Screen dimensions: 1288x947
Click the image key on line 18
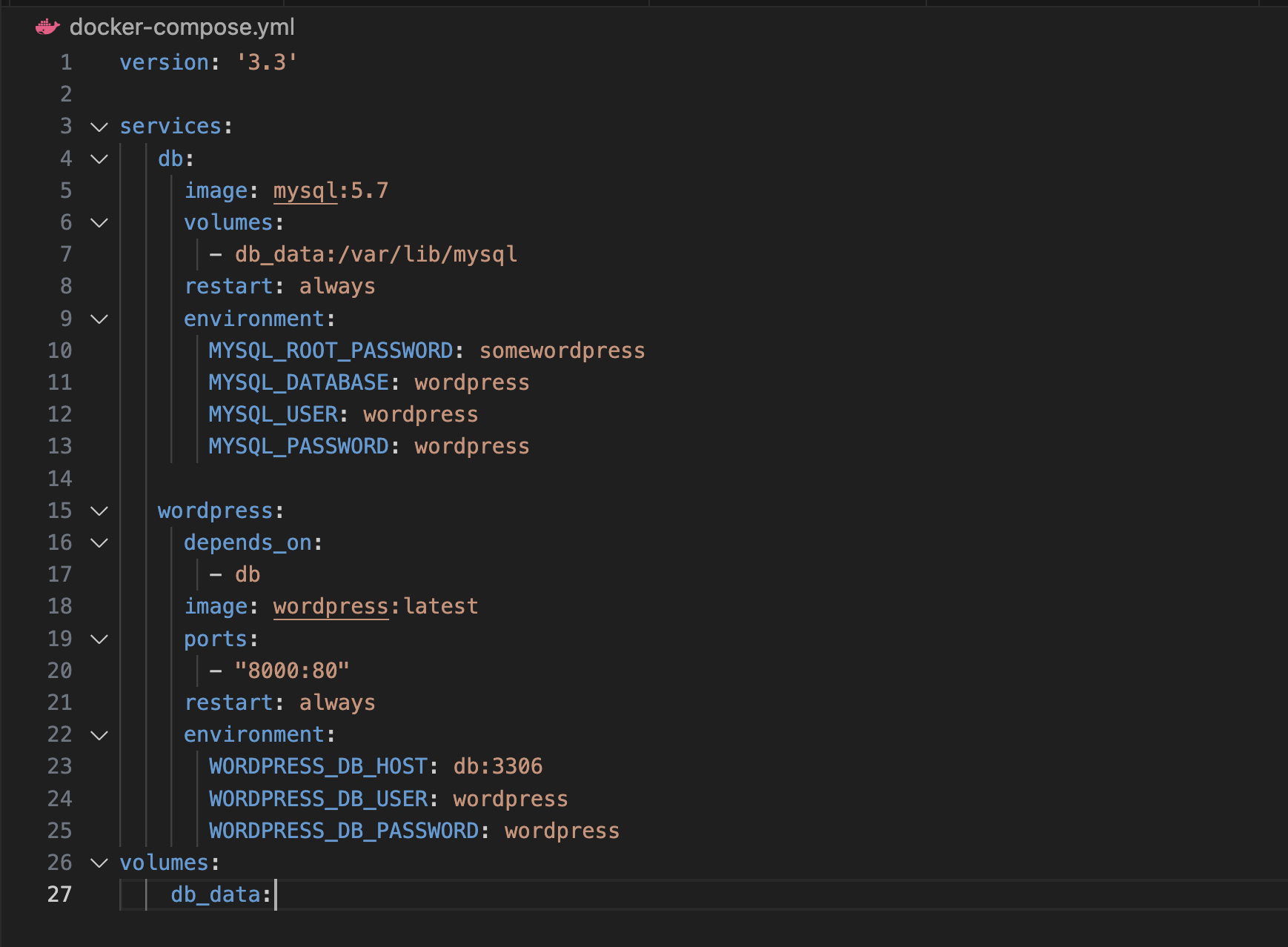216,607
